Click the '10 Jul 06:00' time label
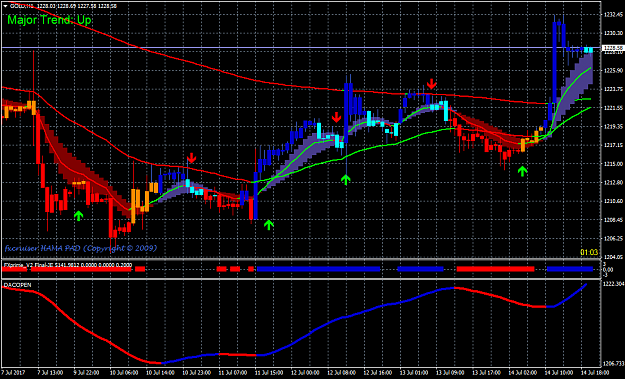This screenshot has height=379, width=625. tap(124, 373)
